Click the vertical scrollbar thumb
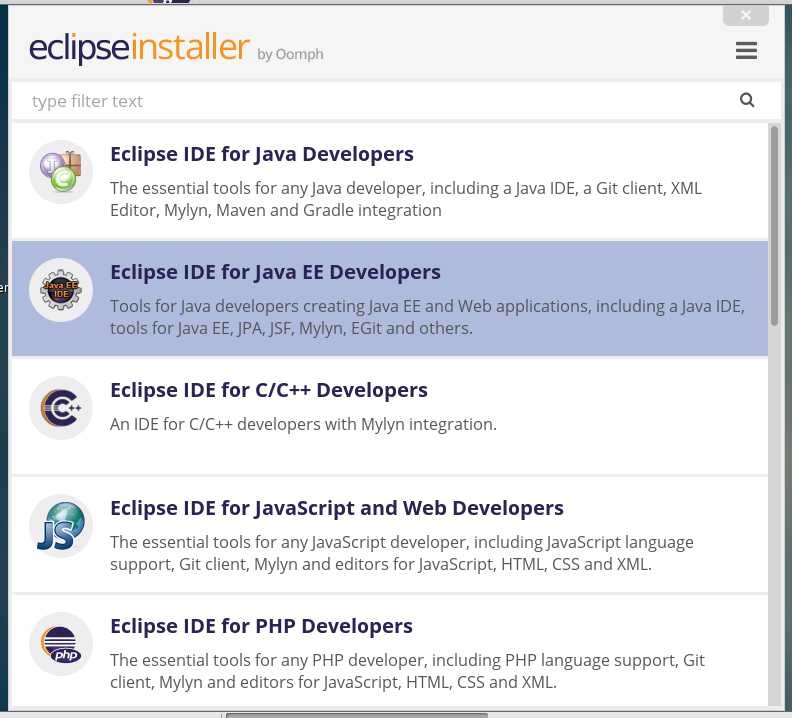 774,225
